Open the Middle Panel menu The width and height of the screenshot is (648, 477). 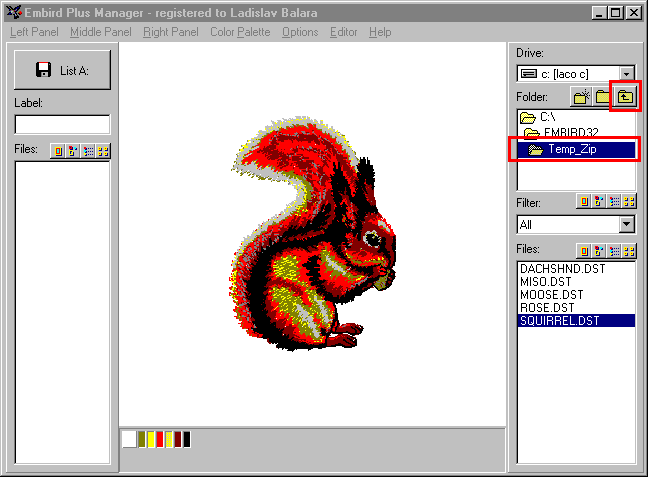coord(100,32)
